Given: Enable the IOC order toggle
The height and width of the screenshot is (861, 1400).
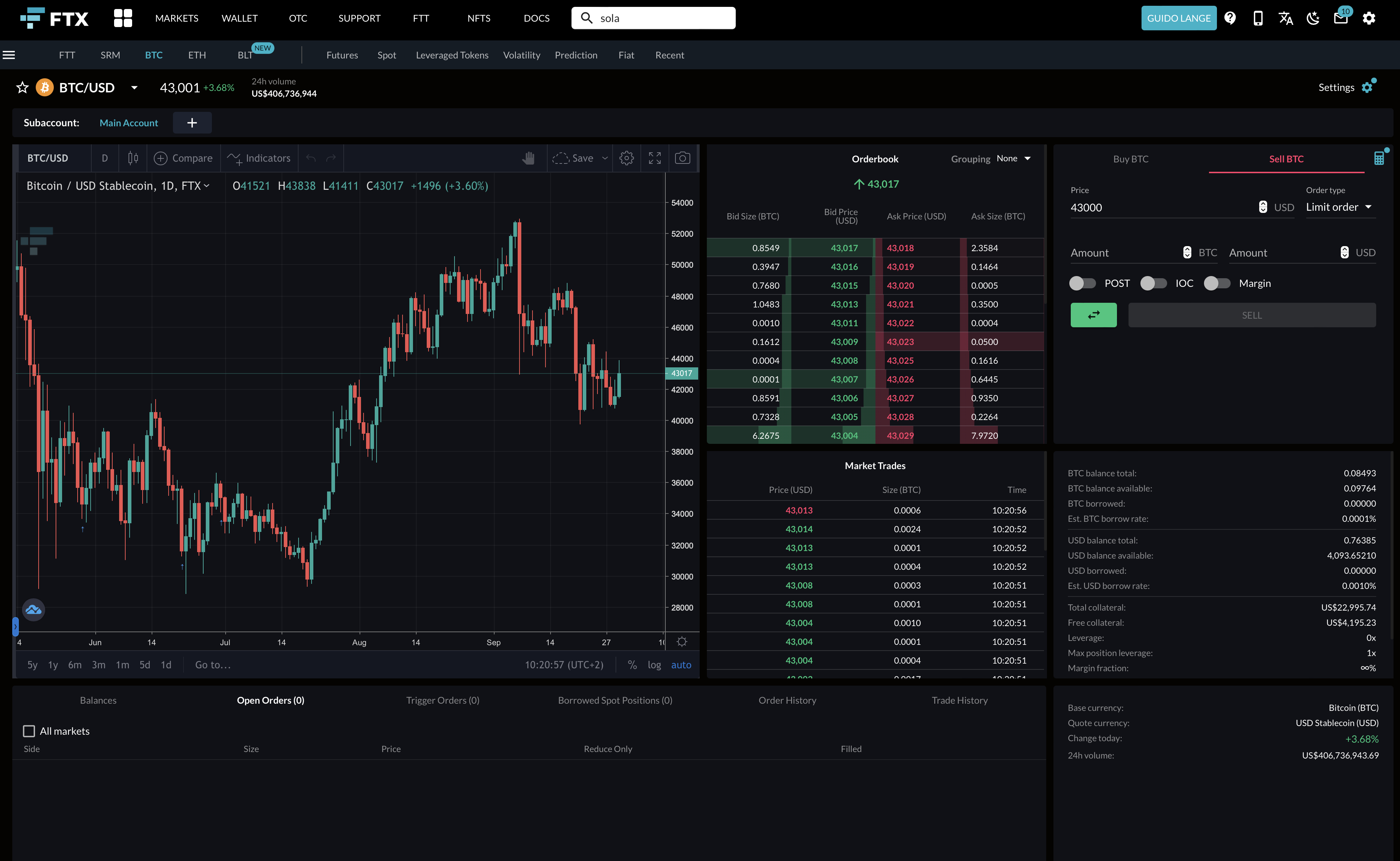Looking at the screenshot, I should (1153, 283).
